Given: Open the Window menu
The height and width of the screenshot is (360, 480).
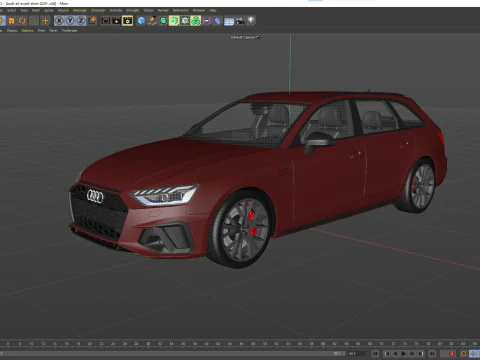Looking at the screenshot, I should [x=198, y=11].
